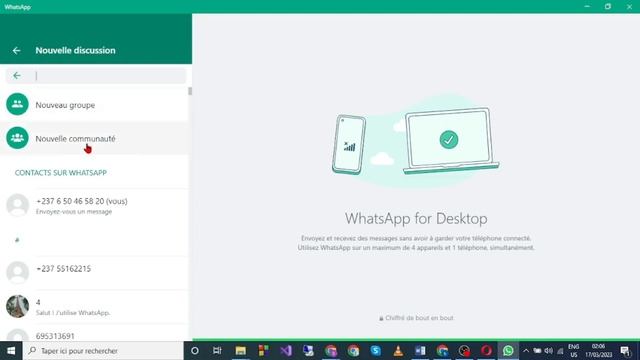Click WhatsApp icon in taskbar
This screenshot has width=640, height=360.
click(508, 351)
